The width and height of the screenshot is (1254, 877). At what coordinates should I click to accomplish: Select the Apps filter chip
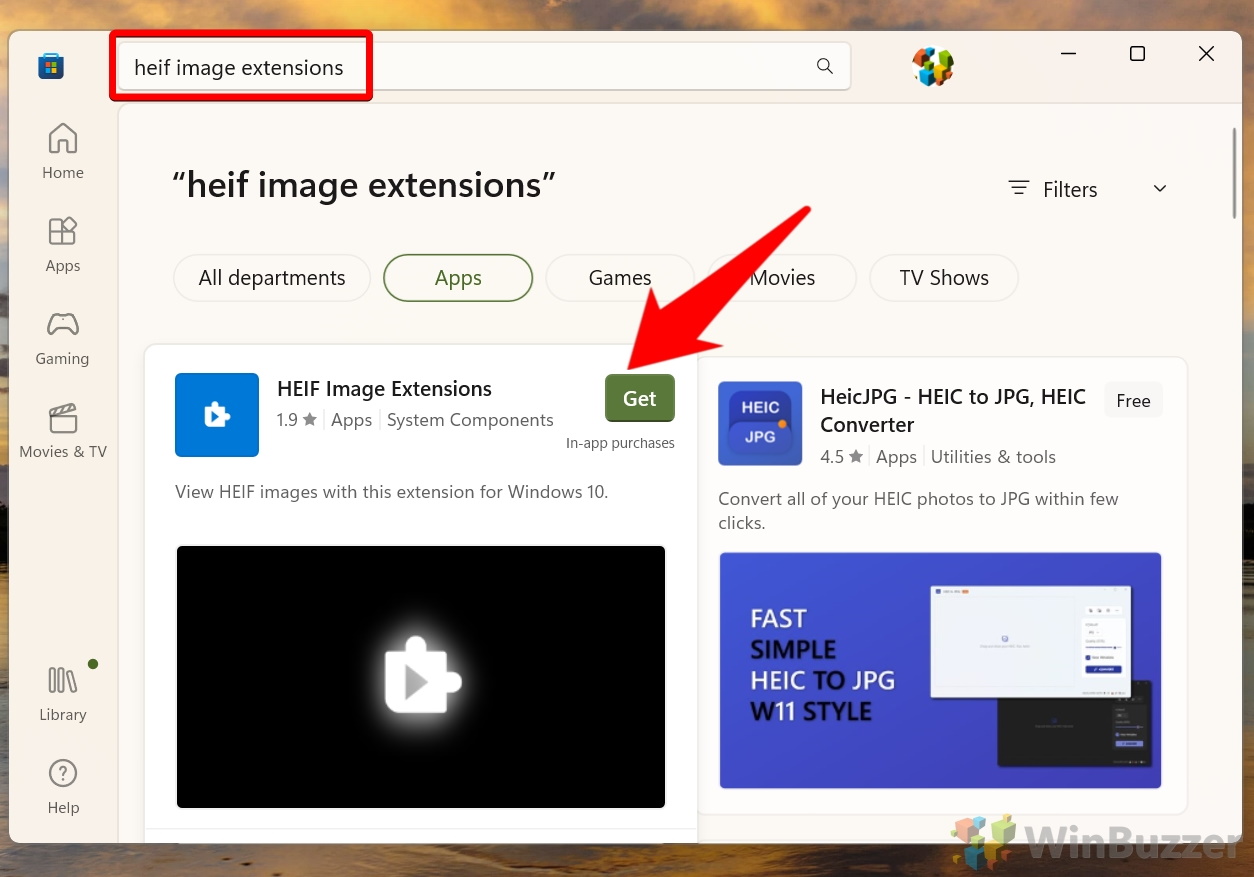[458, 278]
